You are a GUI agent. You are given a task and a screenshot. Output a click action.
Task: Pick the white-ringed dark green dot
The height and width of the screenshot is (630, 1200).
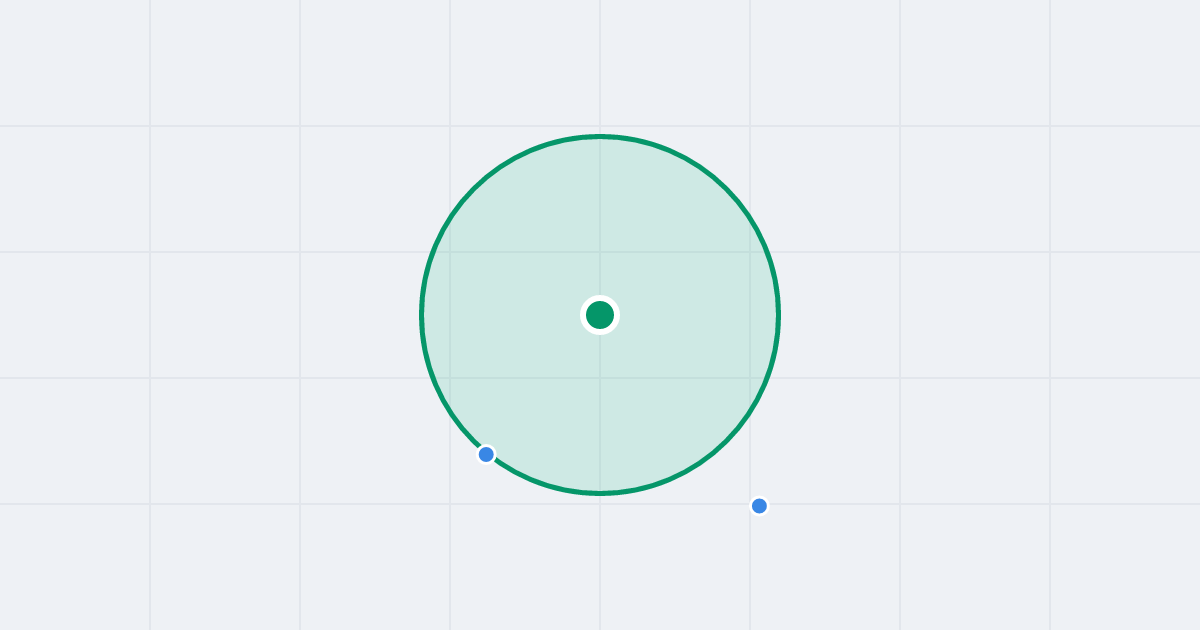[600, 315]
